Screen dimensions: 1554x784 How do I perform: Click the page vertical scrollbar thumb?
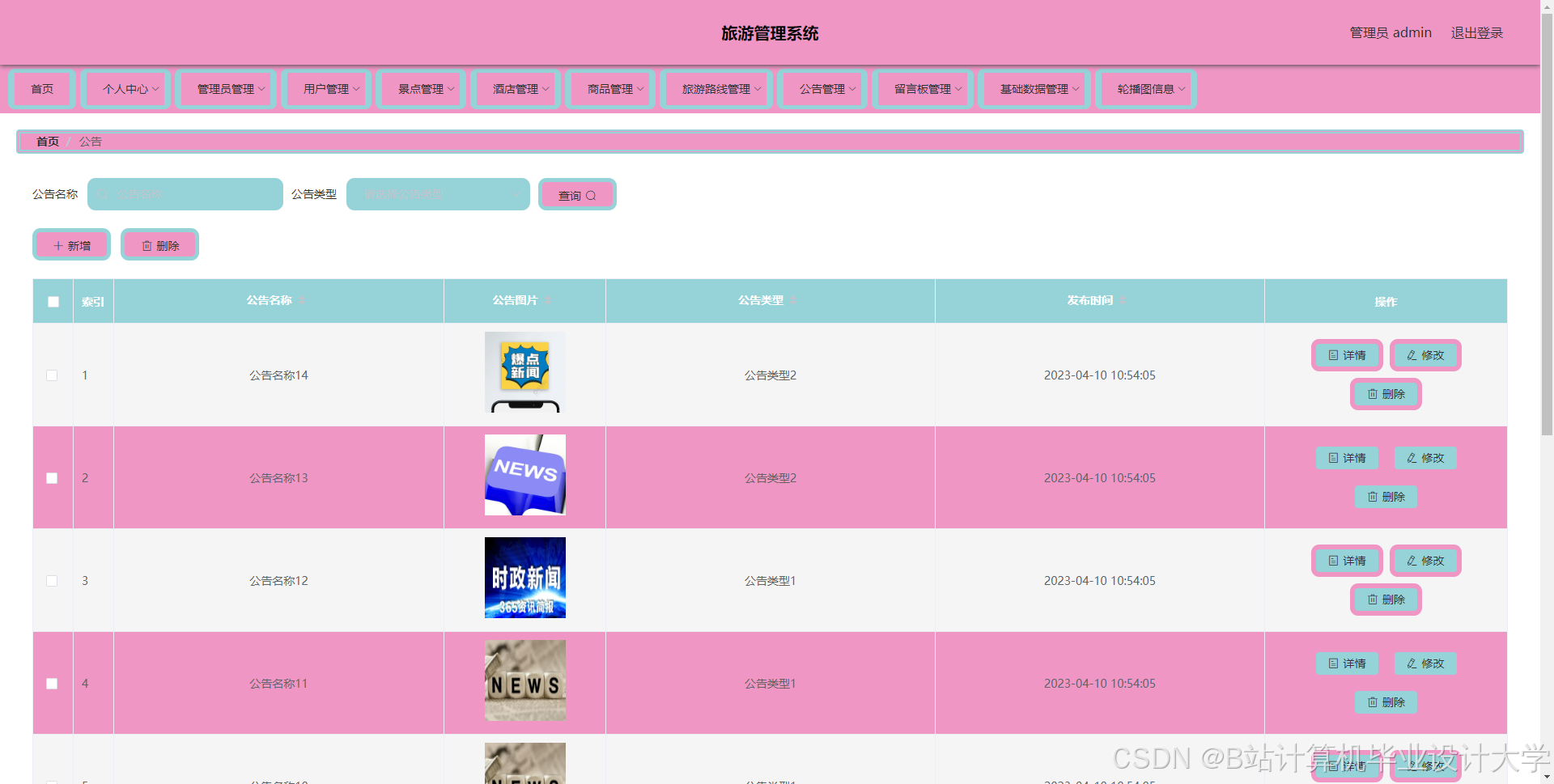[x=1547, y=222]
